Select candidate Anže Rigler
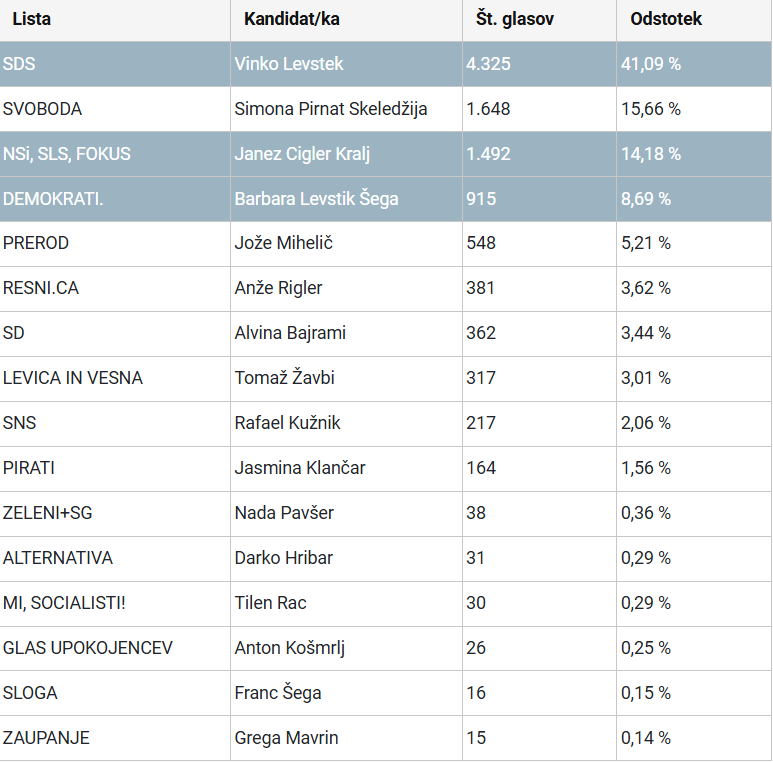This screenshot has width=773, height=763. (x=278, y=288)
